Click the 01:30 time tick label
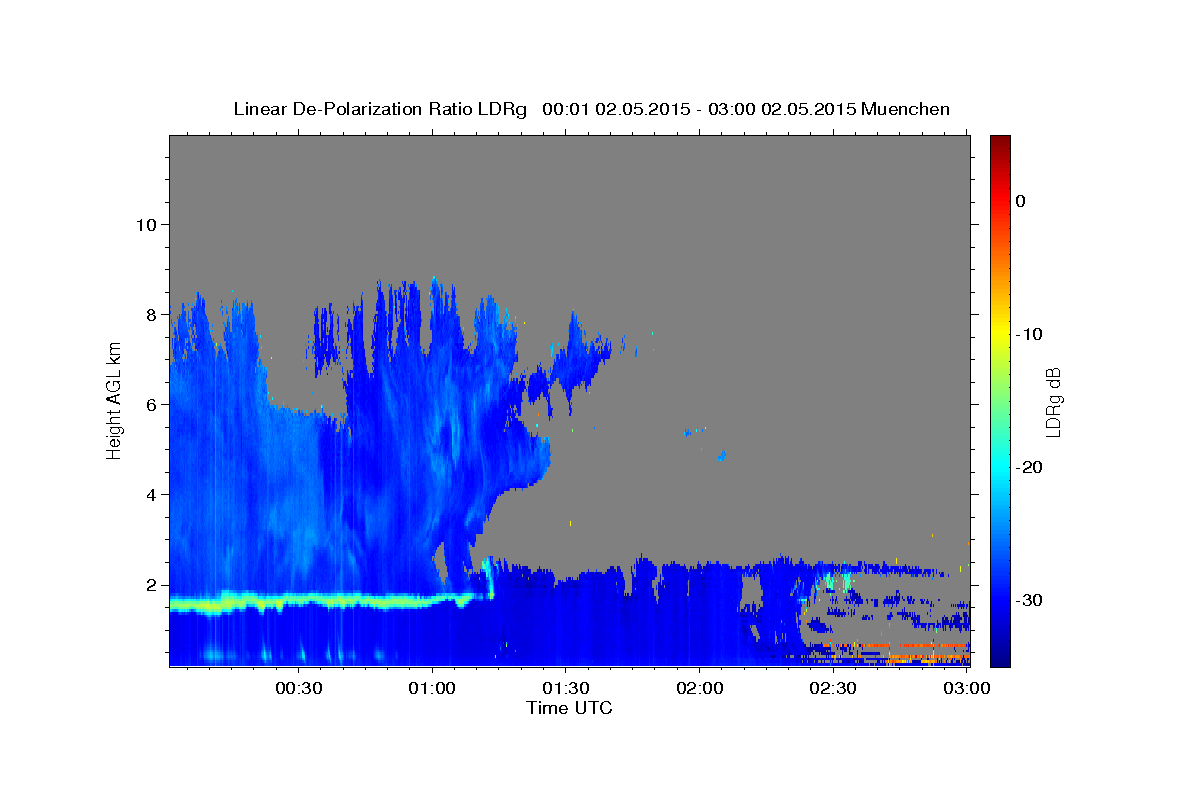 [565, 688]
